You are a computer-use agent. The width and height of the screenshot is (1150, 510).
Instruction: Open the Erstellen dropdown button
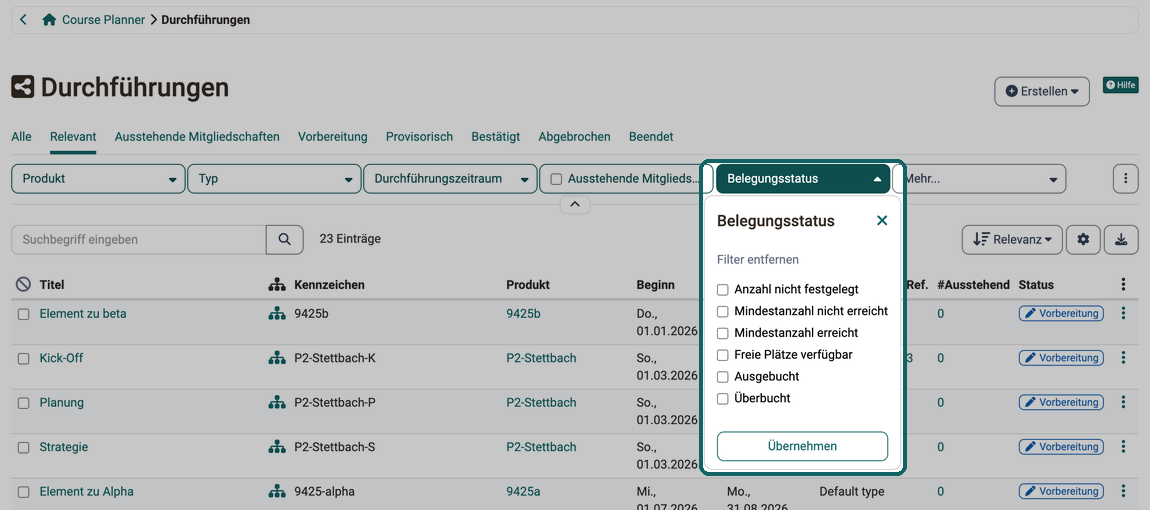1041,92
